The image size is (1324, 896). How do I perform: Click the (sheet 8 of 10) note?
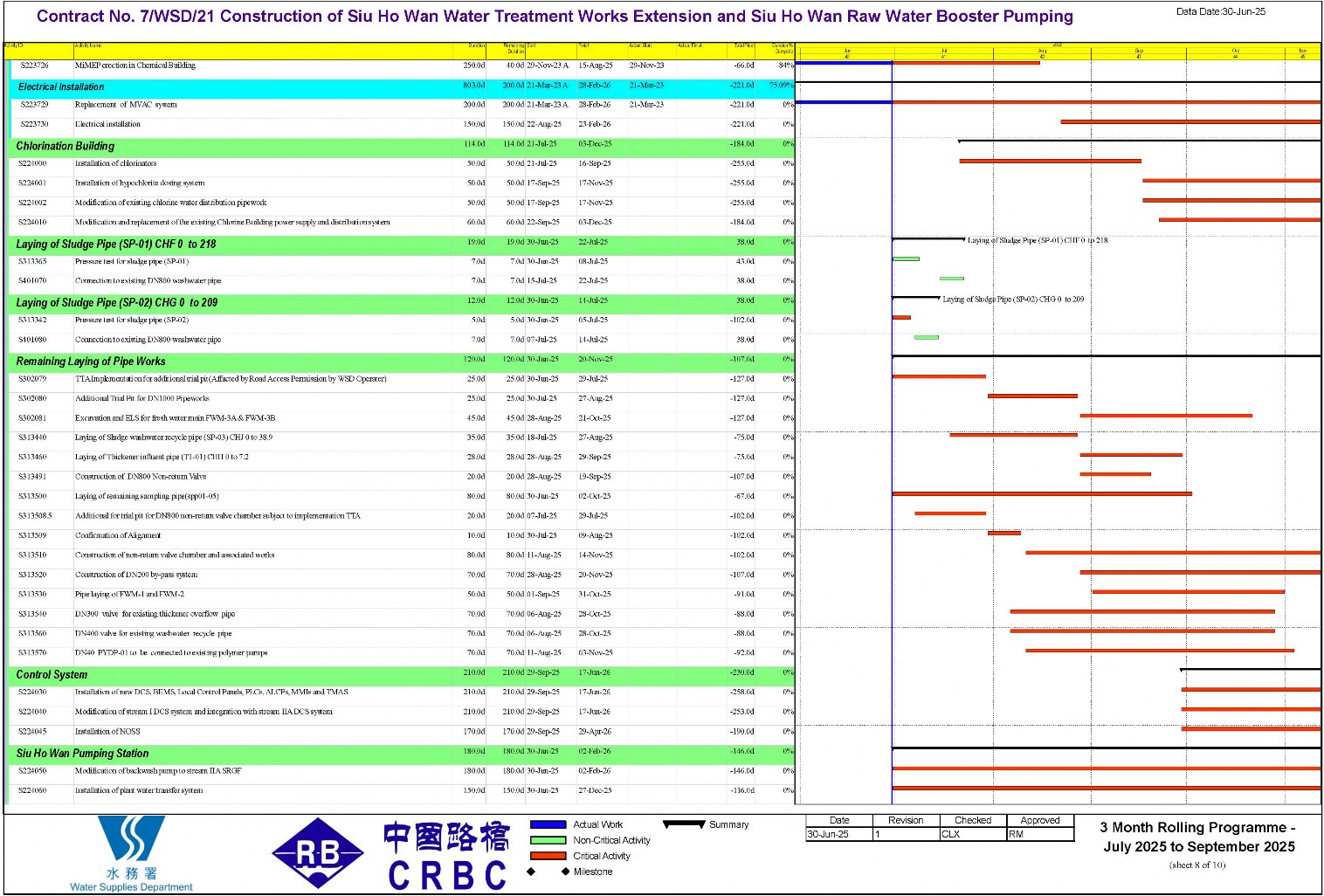pyautogui.click(x=1197, y=865)
